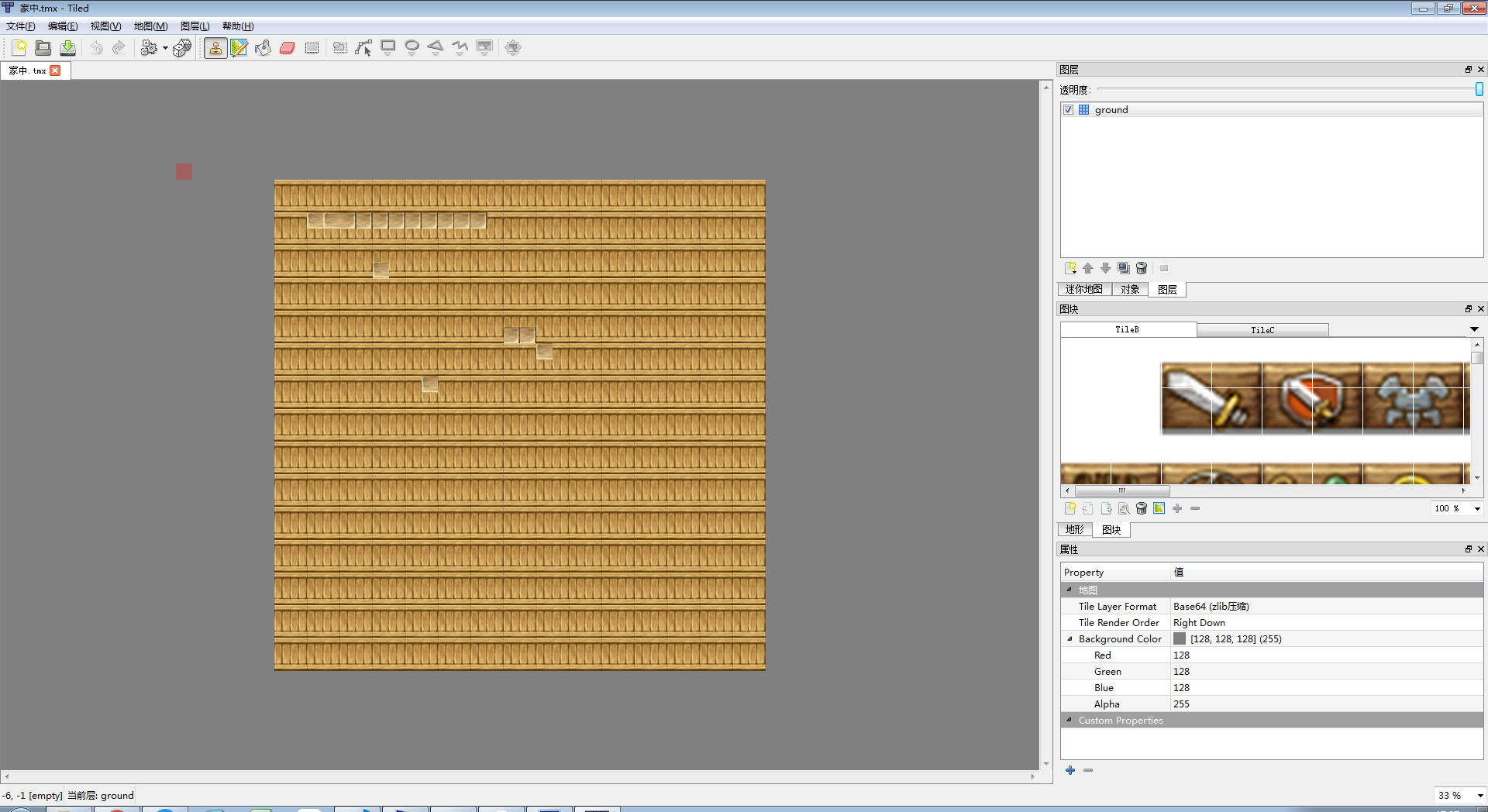Viewport: 1488px width, 812px height.
Task: Collapse the Custom Properties group
Action: (x=1069, y=721)
